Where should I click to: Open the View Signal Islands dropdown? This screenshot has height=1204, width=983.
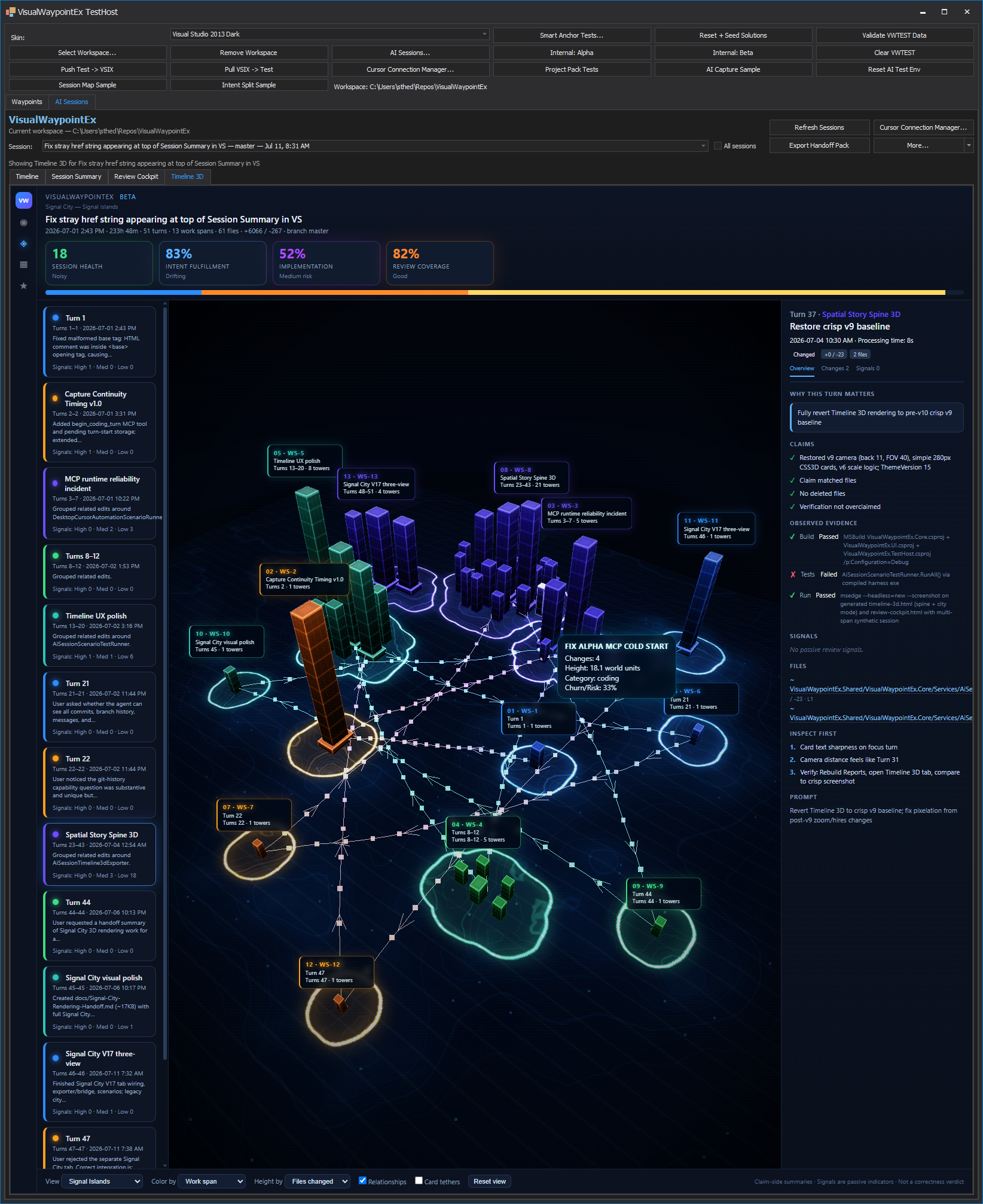click(102, 1181)
